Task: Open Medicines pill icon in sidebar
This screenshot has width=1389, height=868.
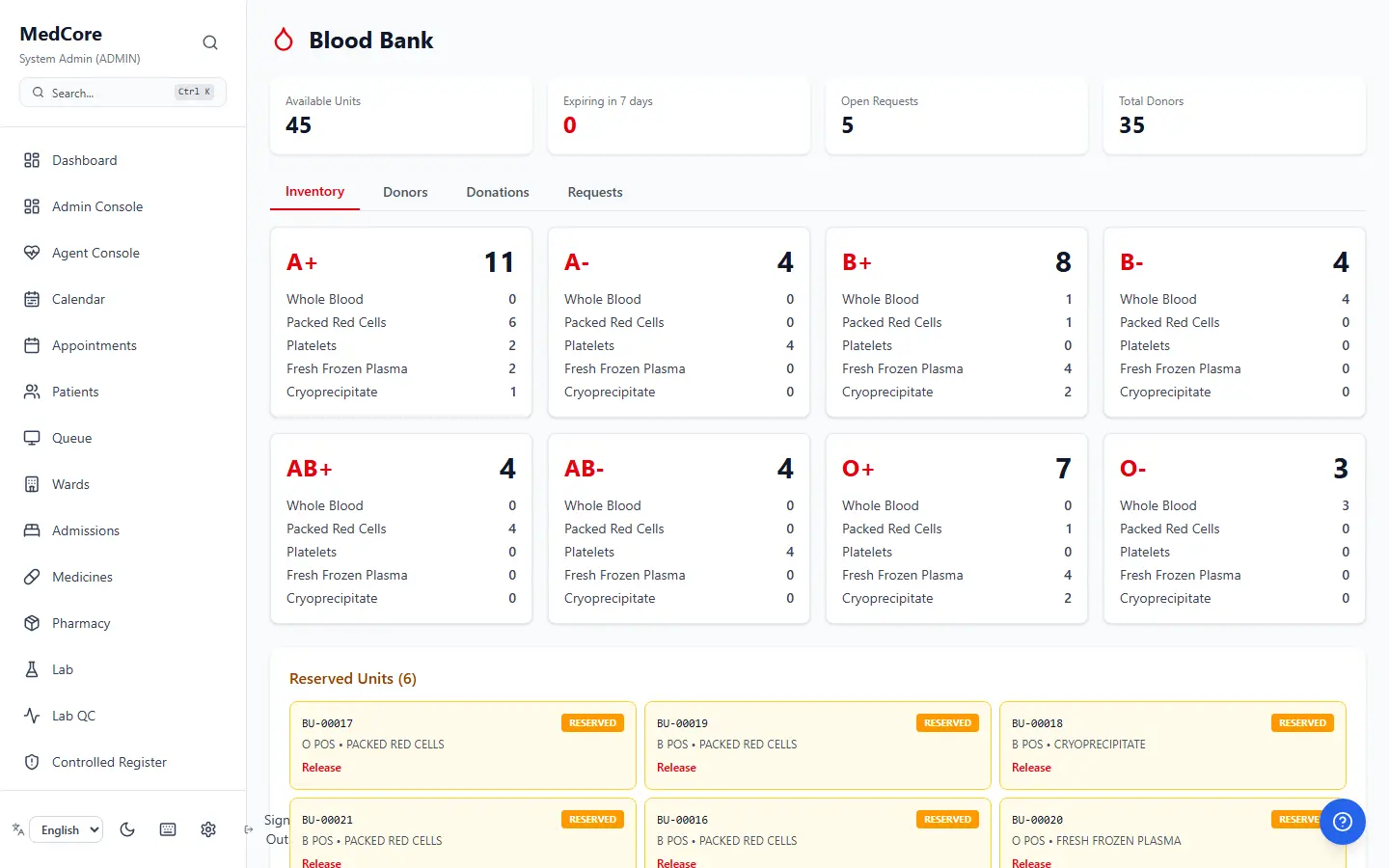Action: [32, 577]
